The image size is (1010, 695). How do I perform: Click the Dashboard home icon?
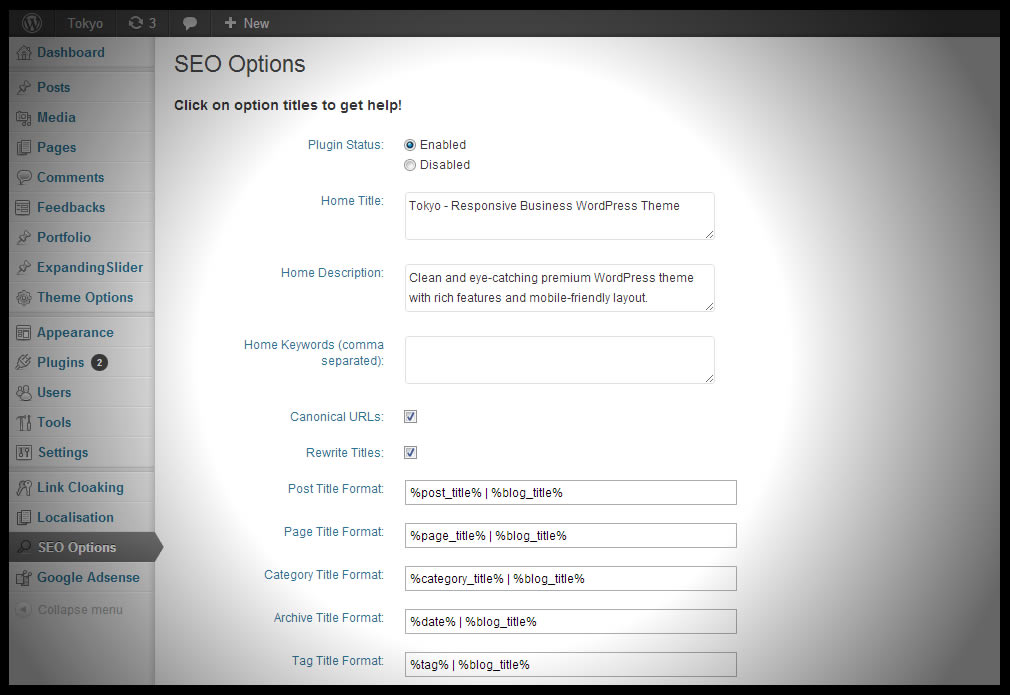click(x=24, y=53)
